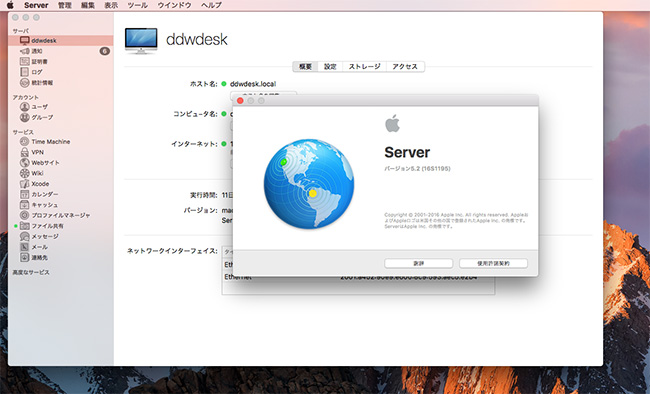The width and height of the screenshot is (650, 394).
Task: Expand the 高度なサービス section
Action: [31, 272]
